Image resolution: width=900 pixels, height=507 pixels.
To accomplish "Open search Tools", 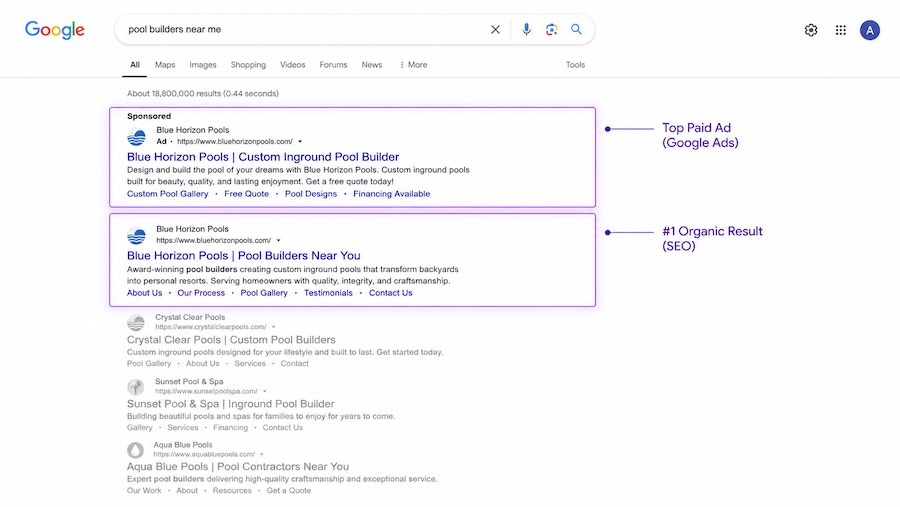I will click(x=575, y=65).
